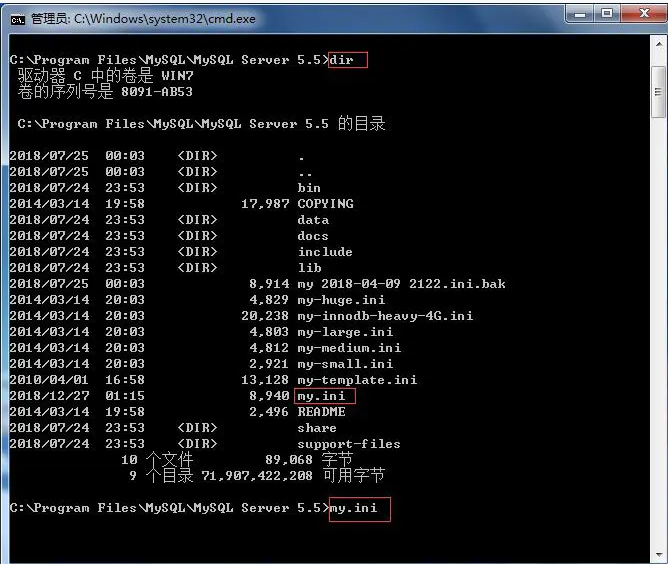Click the scrollbar up arrow
The height and width of the screenshot is (564, 668).
coord(659,44)
